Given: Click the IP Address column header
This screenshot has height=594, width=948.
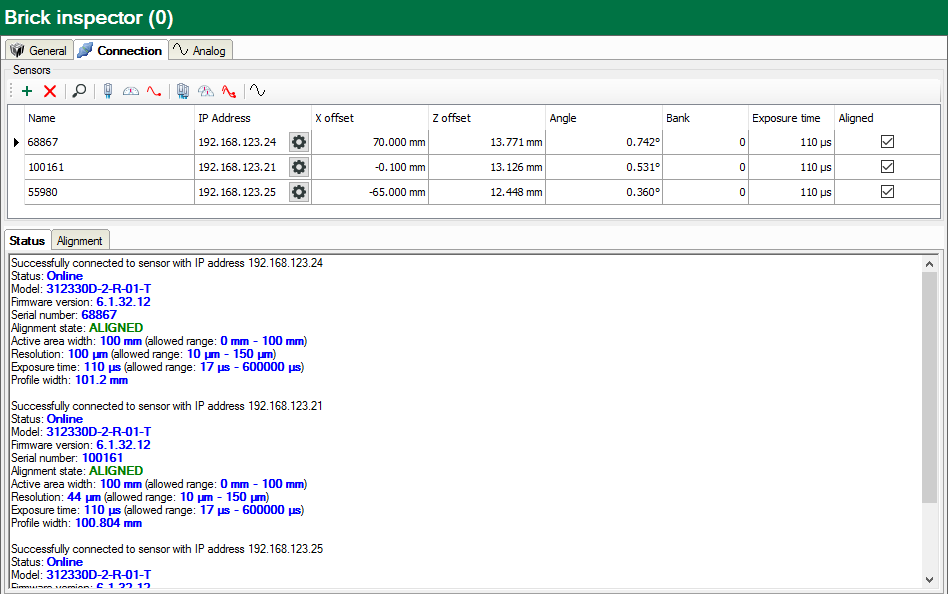Looking at the screenshot, I should (224, 118).
